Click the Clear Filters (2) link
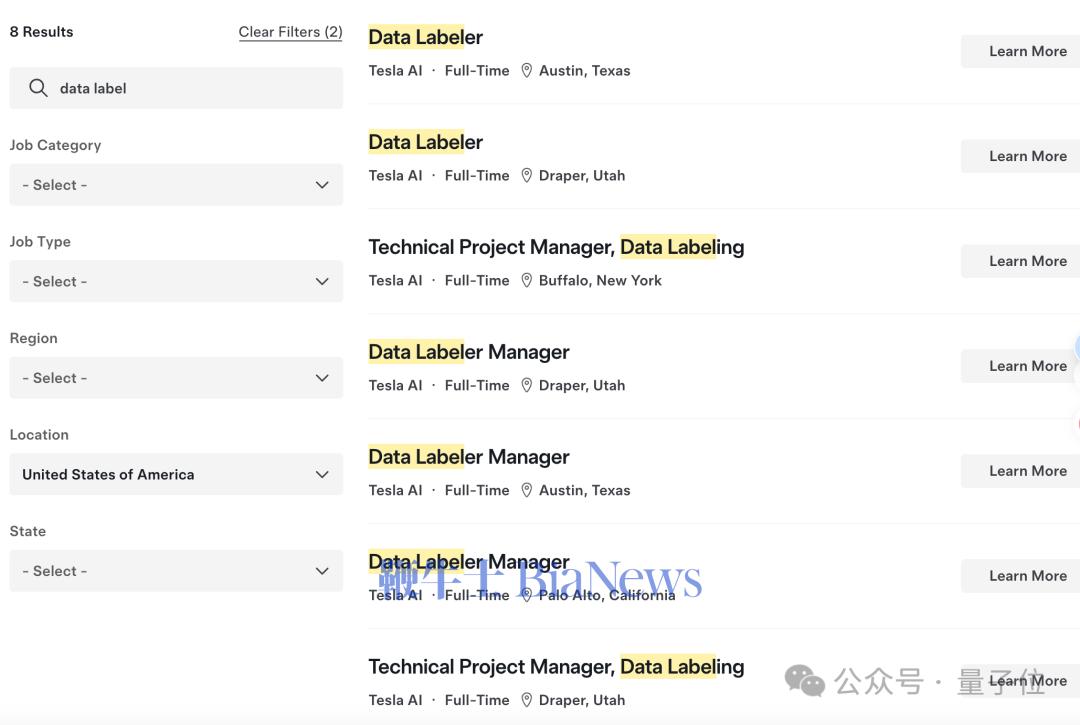 click(x=291, y=32)
